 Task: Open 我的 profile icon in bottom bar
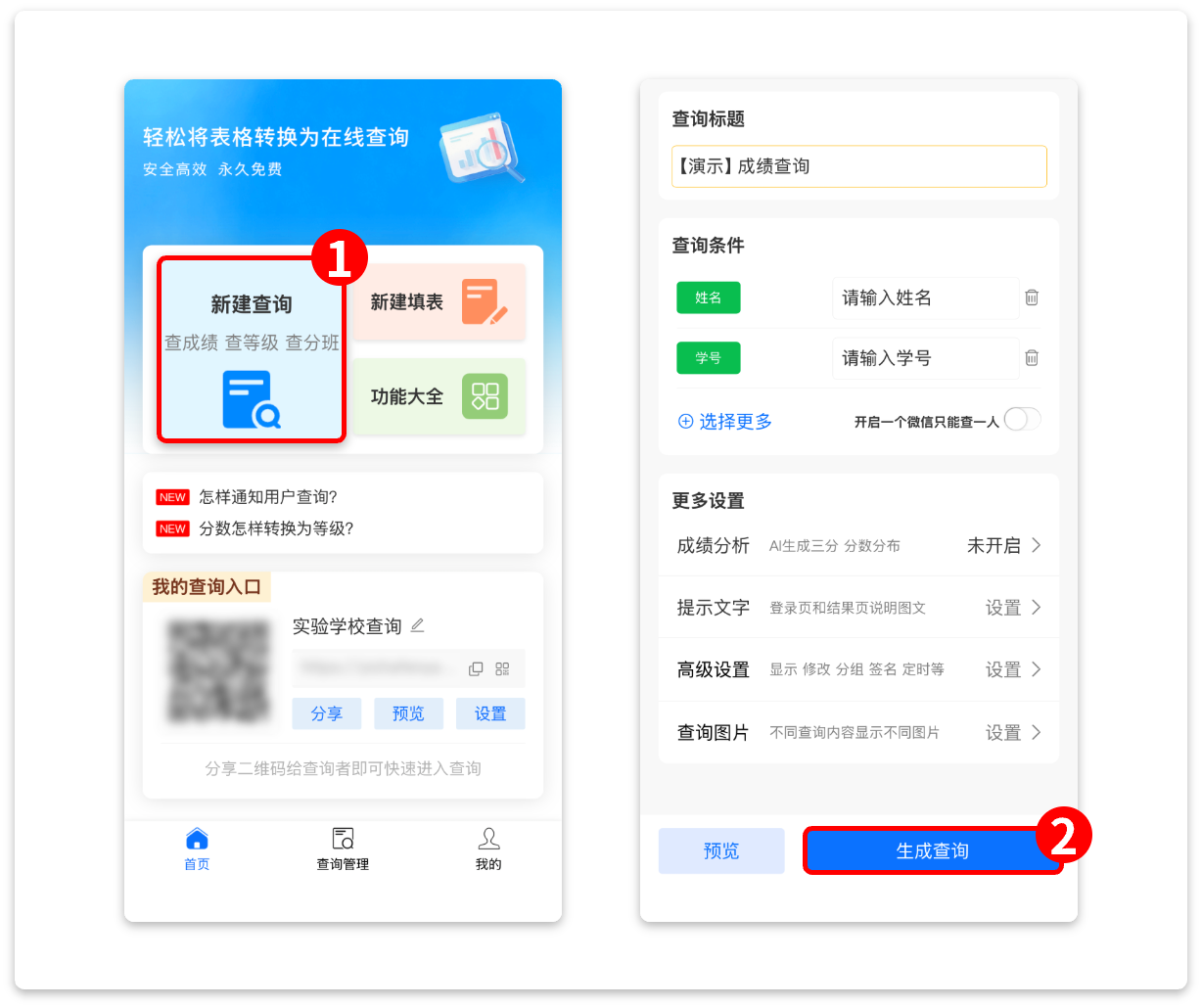click(x=489, y=841)
